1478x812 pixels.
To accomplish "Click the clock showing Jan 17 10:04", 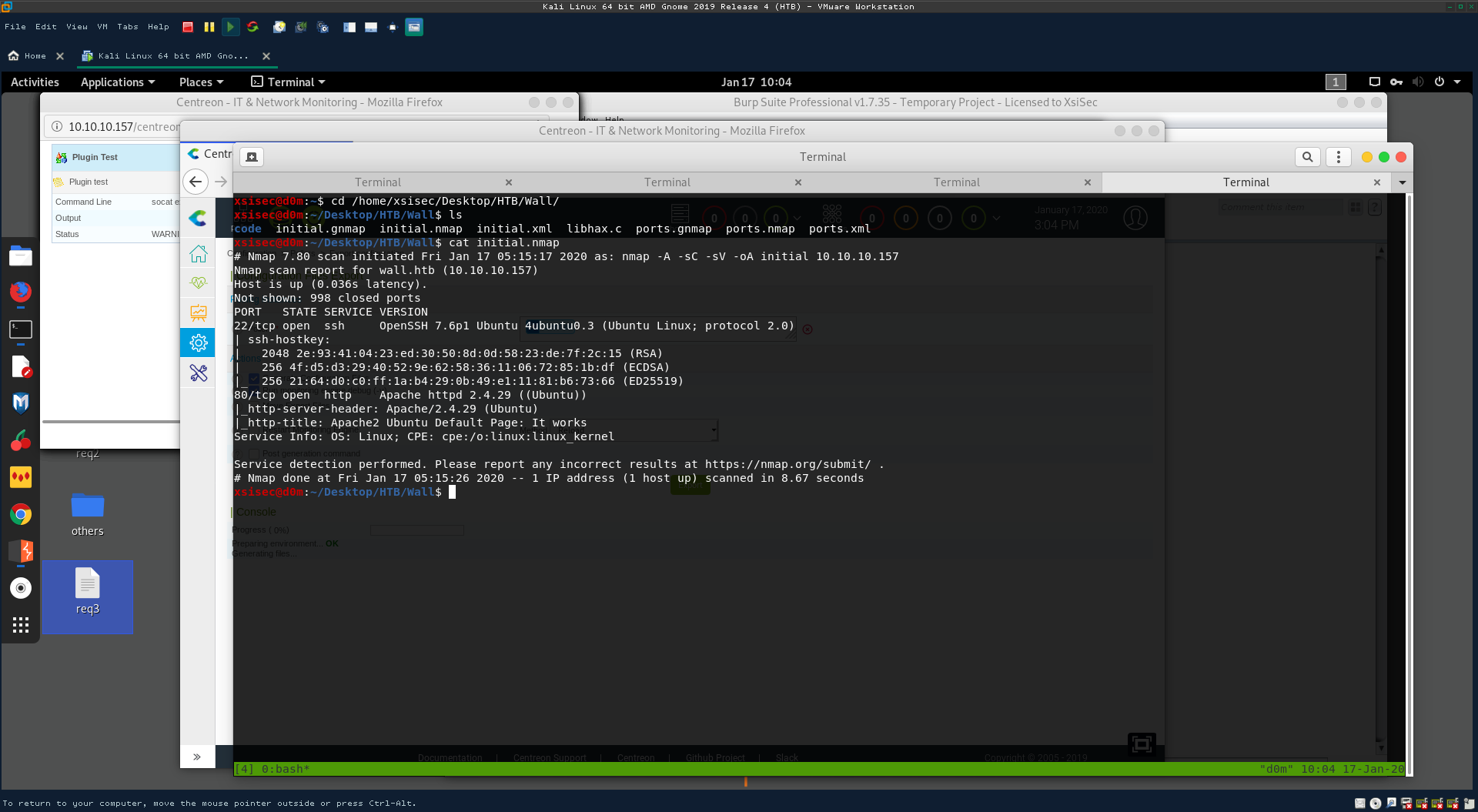I will (x=756, y=82).
